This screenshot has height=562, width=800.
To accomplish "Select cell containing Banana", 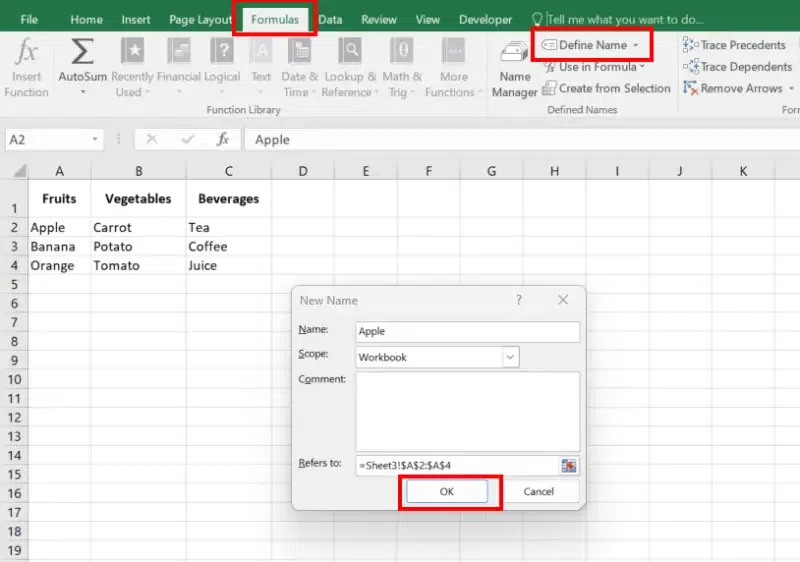I will tap(60, 247).
